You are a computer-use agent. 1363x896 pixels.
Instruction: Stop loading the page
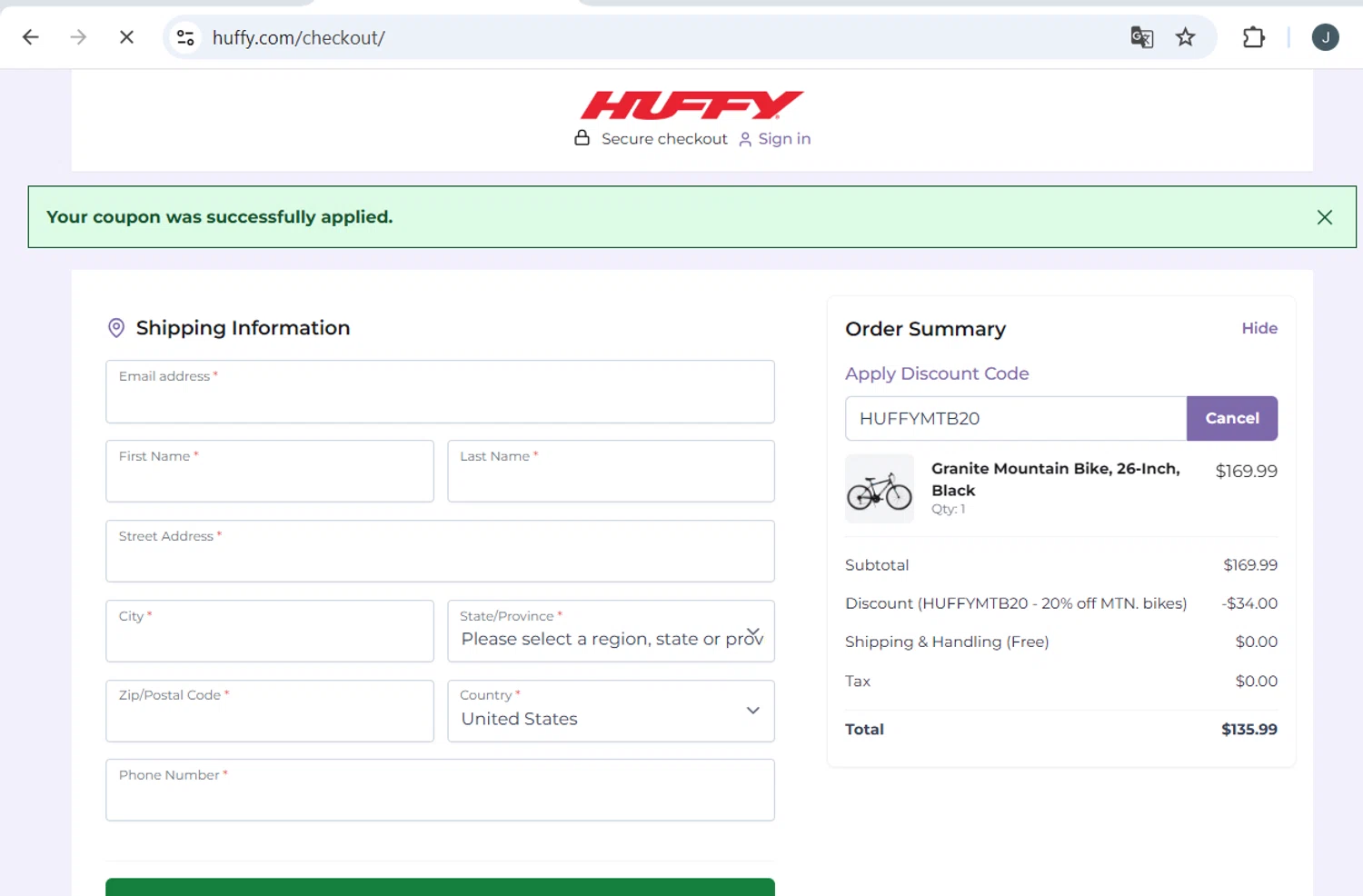click(x=127, y=37)
